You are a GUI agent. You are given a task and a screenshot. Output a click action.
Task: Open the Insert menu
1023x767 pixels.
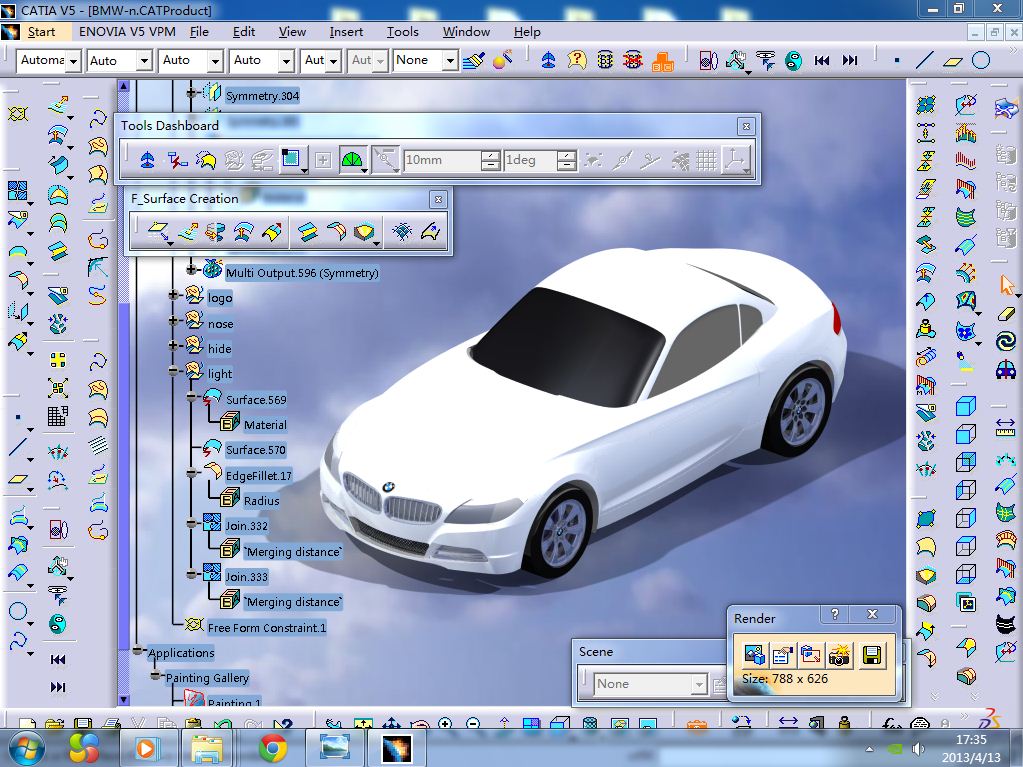tap(346, 31)
